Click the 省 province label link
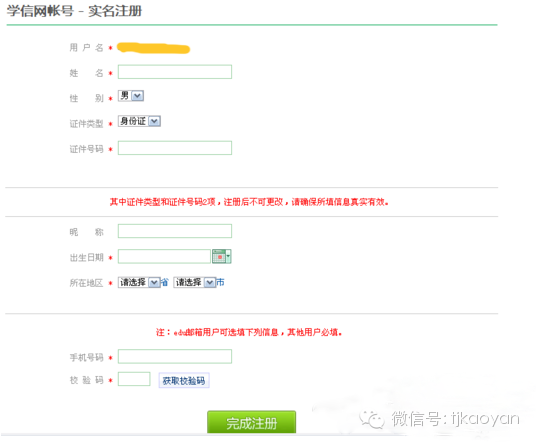 (x=165, y=282)
